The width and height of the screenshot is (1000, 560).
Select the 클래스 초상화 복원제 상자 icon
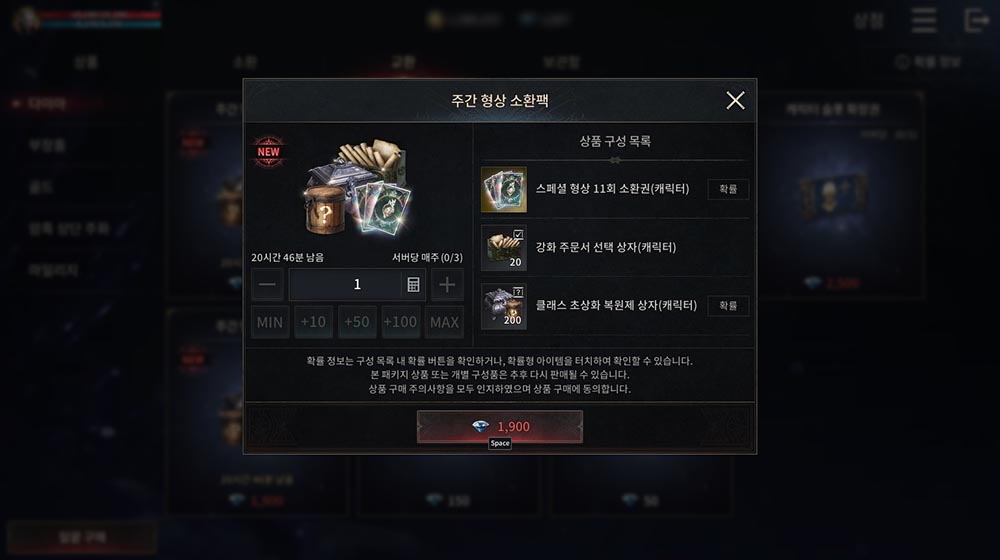(x=504, y=306)
